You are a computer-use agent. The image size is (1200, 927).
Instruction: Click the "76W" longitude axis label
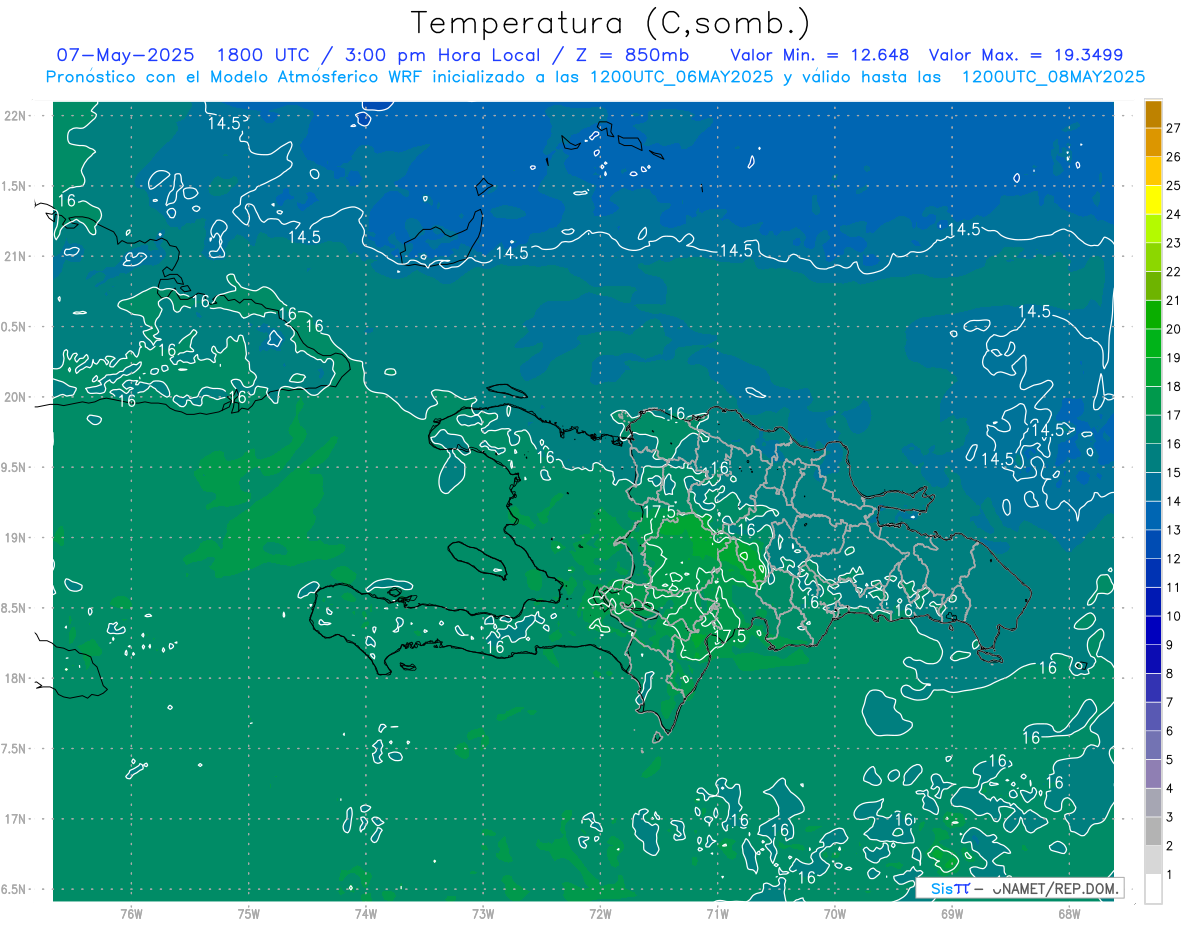coord(131,913)
